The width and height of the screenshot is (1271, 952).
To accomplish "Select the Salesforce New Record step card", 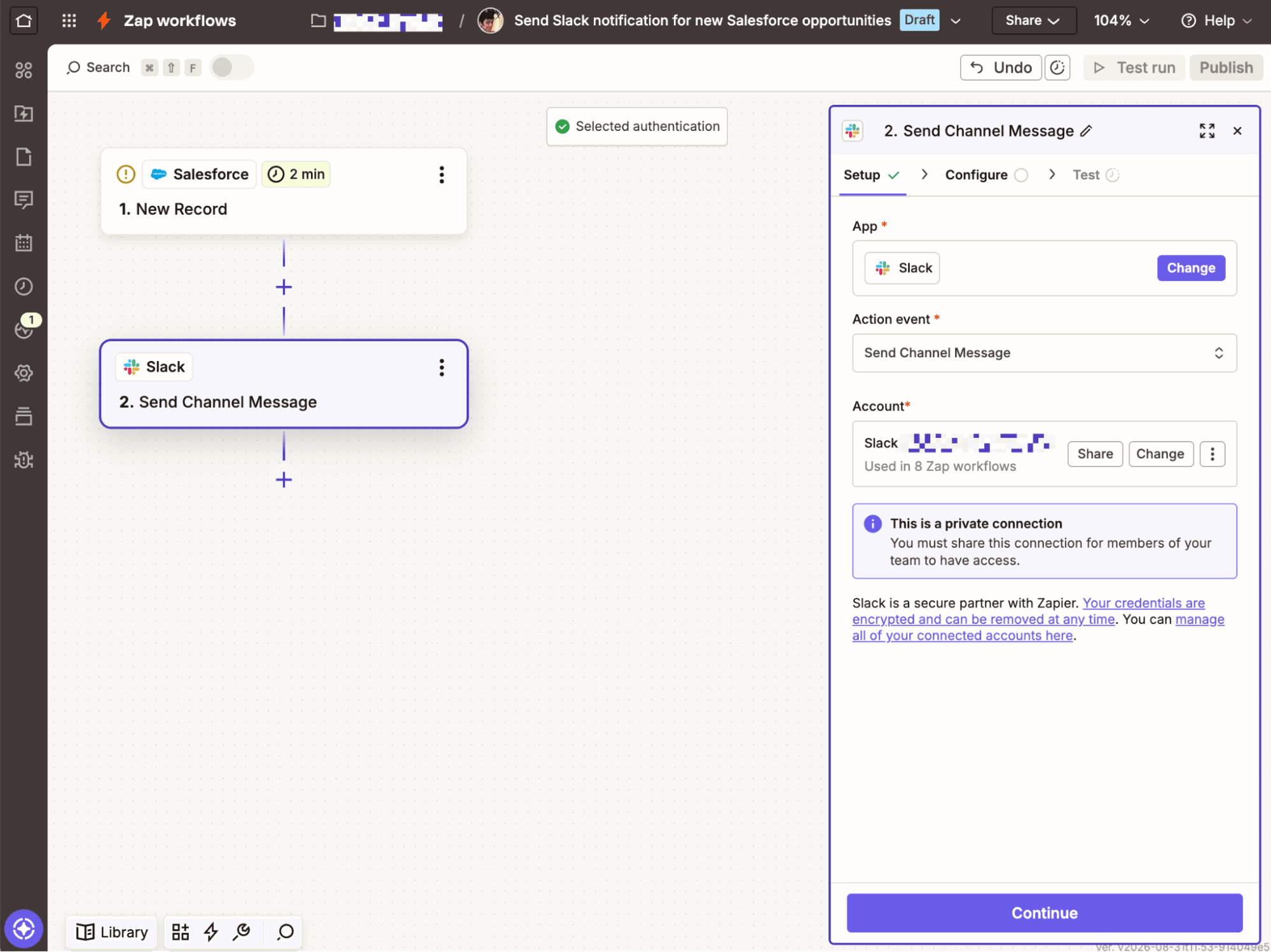I will [284, 191].
